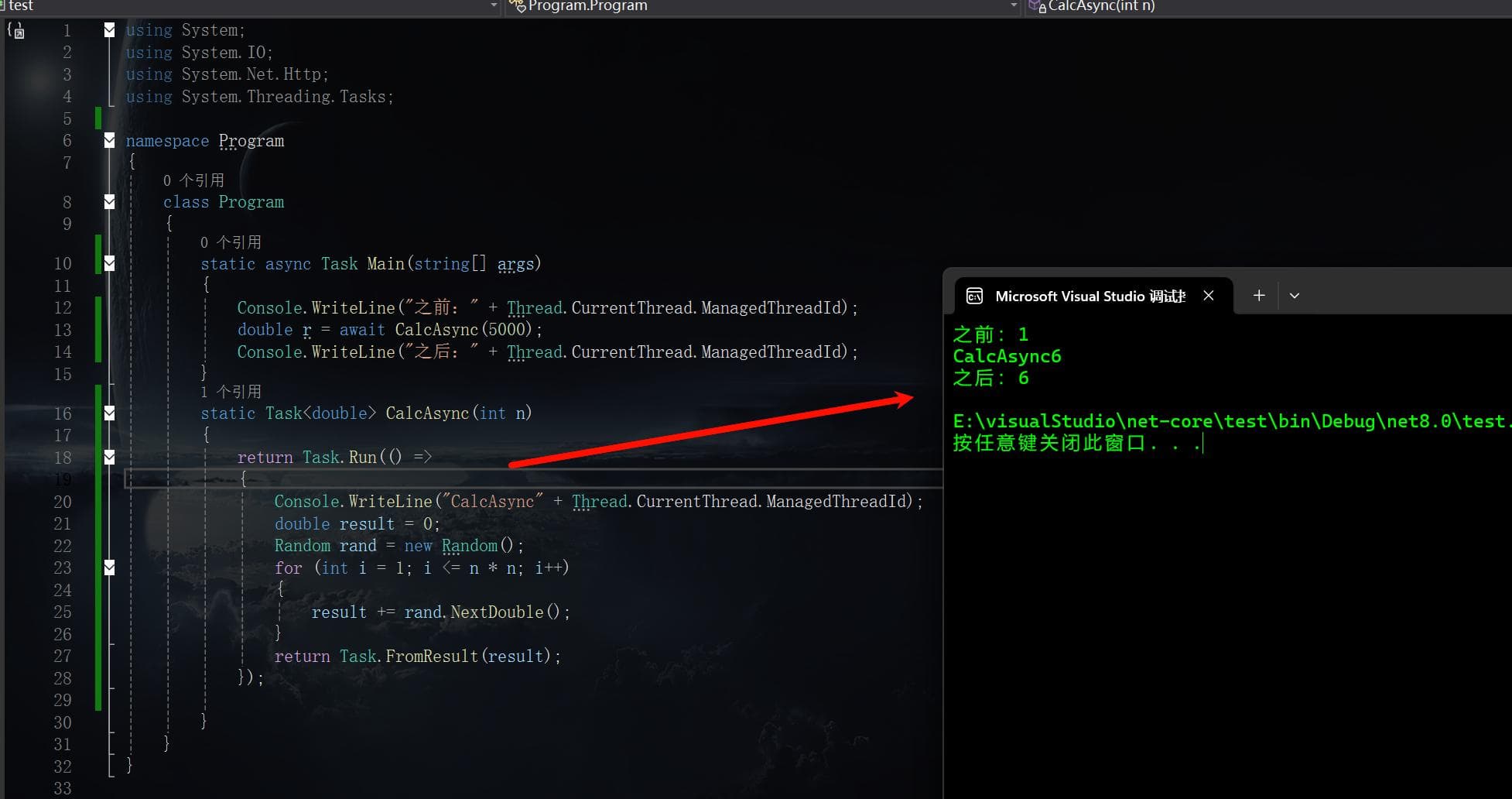Open the test project dropdown
The width and height of the screenshot is (1512, 799).
click(x=494, y=6)
